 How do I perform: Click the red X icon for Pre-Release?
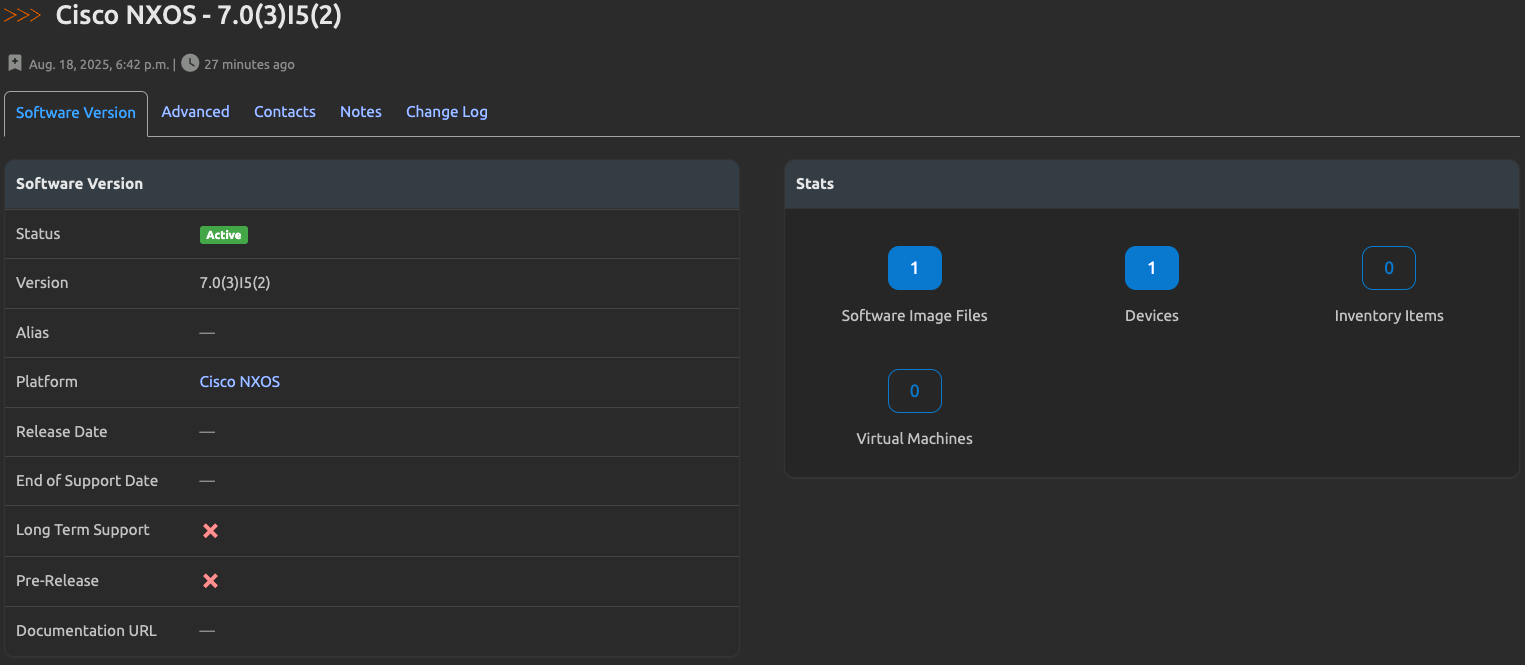coord(210,580)
